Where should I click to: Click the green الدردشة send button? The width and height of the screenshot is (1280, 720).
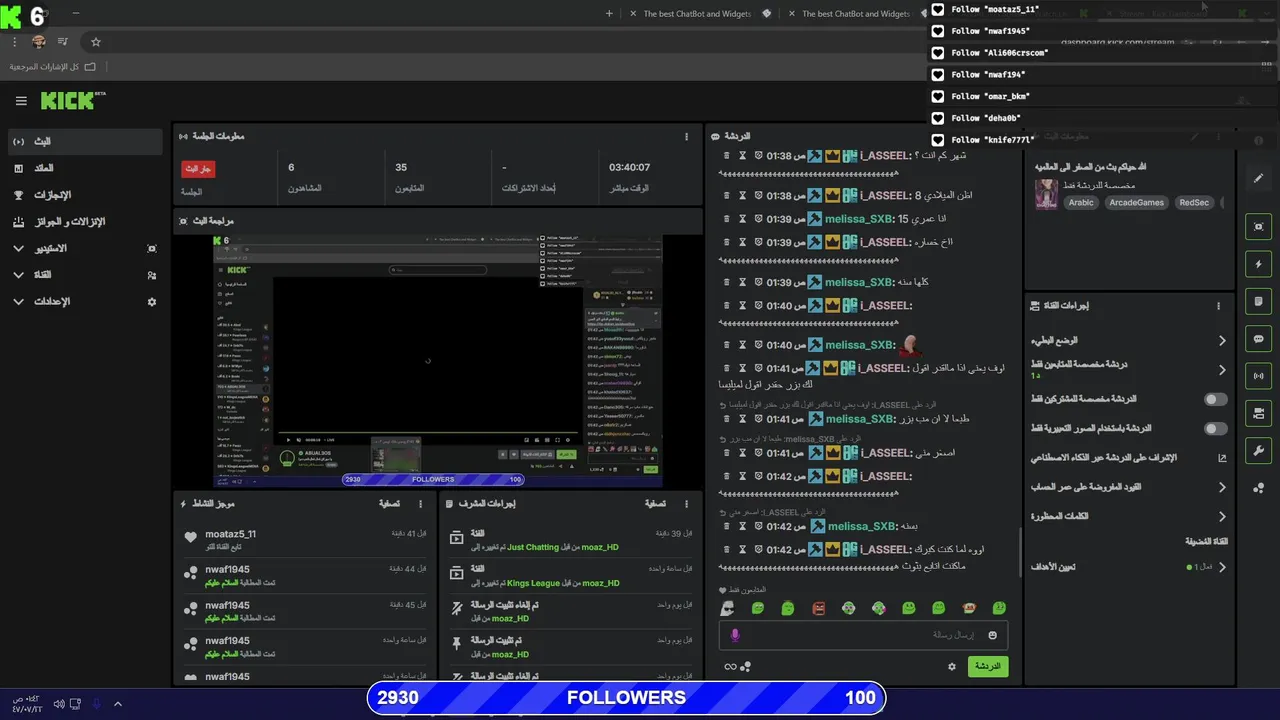click(988, 666)
